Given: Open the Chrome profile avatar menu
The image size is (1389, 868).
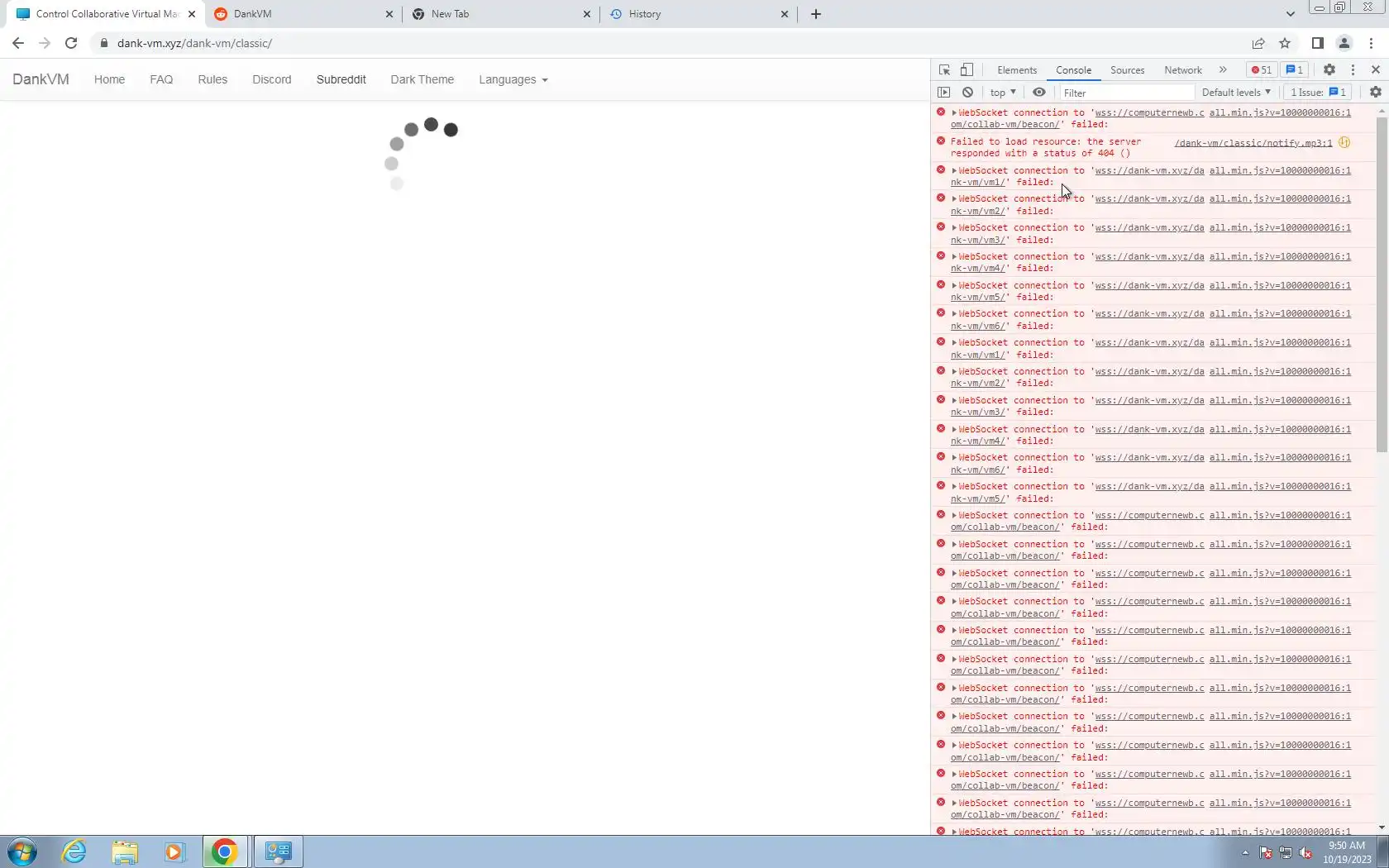Looking at the screenshot, I should (x=1344, y=43).
